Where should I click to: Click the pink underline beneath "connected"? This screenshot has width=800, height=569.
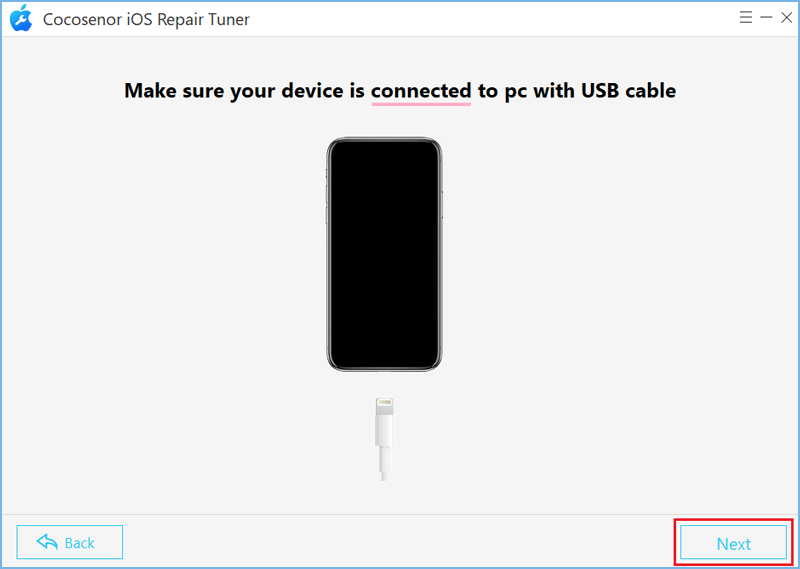421,104
